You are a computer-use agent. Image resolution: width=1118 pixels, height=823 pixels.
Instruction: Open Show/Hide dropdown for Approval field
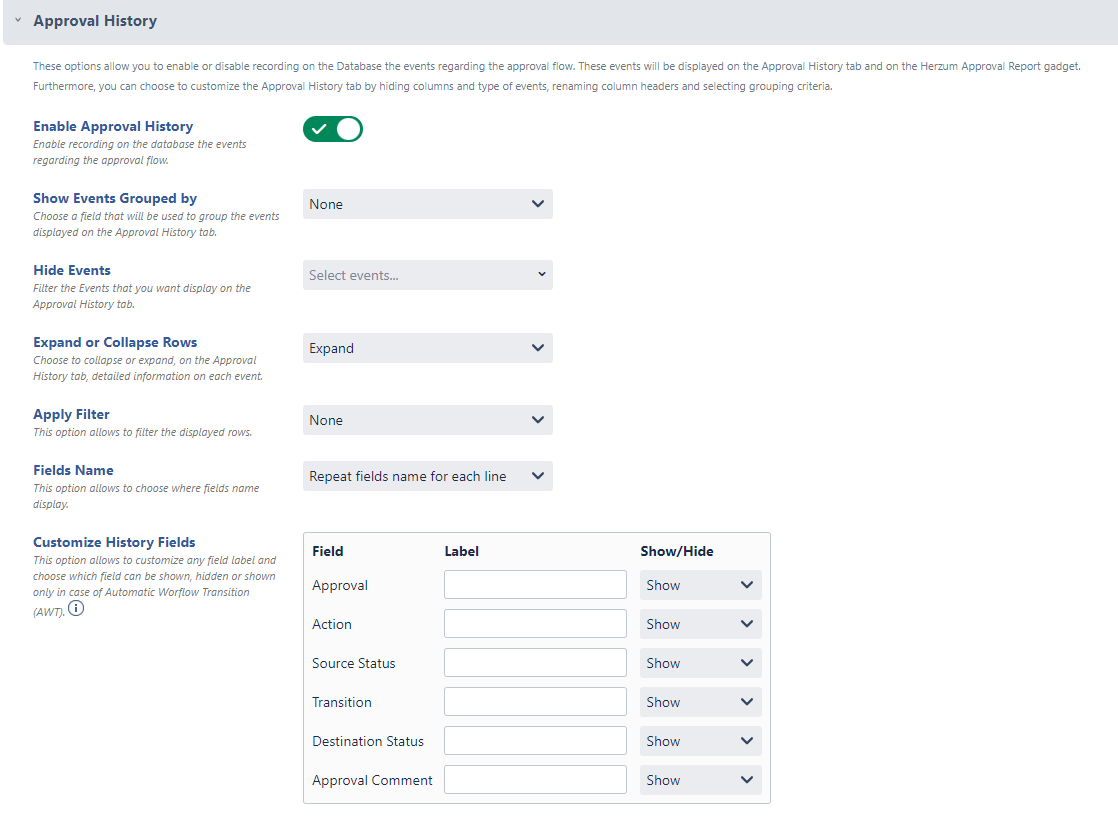pyautogui.click(x=701, y=585)
